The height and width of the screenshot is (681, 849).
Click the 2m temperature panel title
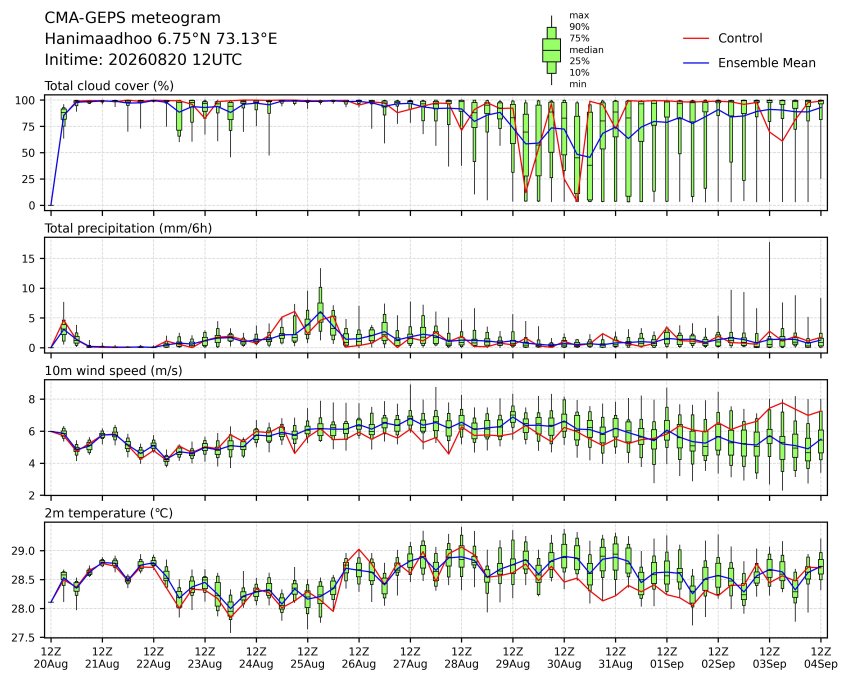(x=108, y=513)
